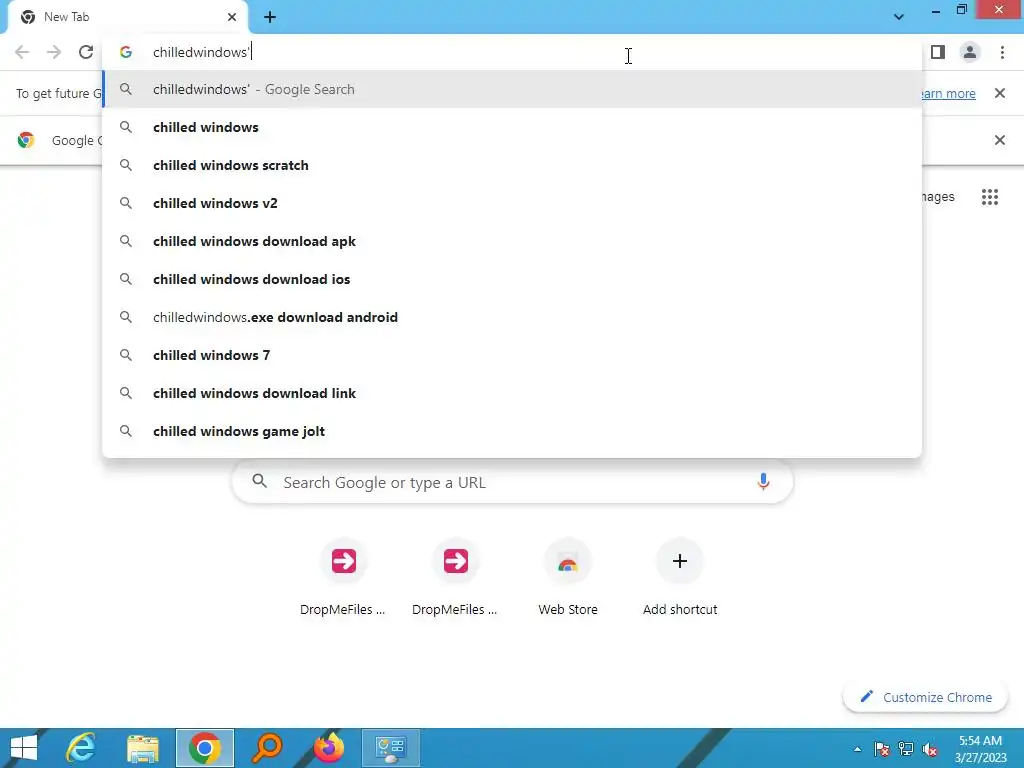
Task: Click the browser back arrow
Action: (x=22, y=52)
